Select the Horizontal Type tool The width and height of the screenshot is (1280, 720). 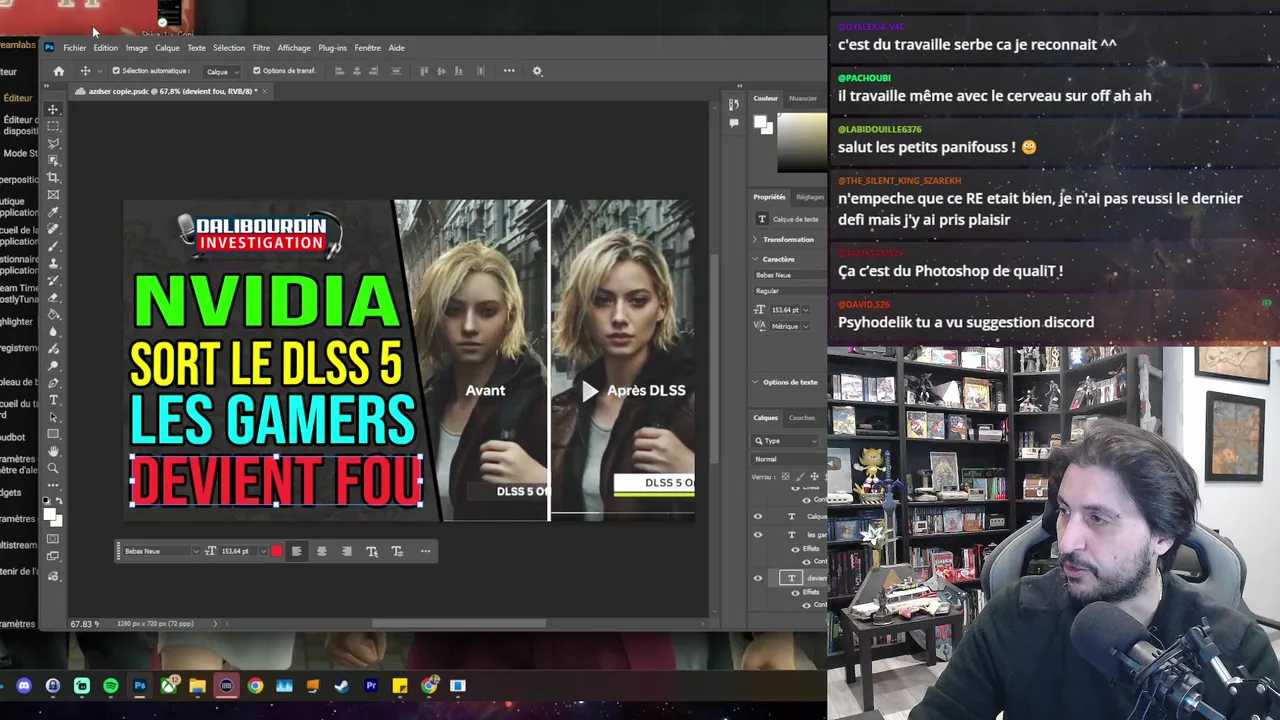pos(53,400)
